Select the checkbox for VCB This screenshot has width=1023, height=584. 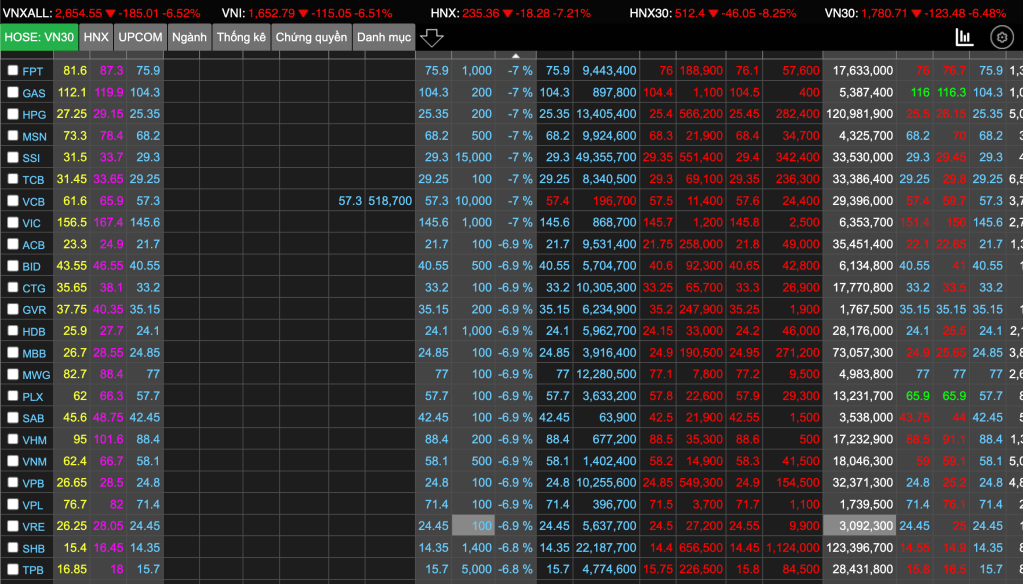[13, 201]
